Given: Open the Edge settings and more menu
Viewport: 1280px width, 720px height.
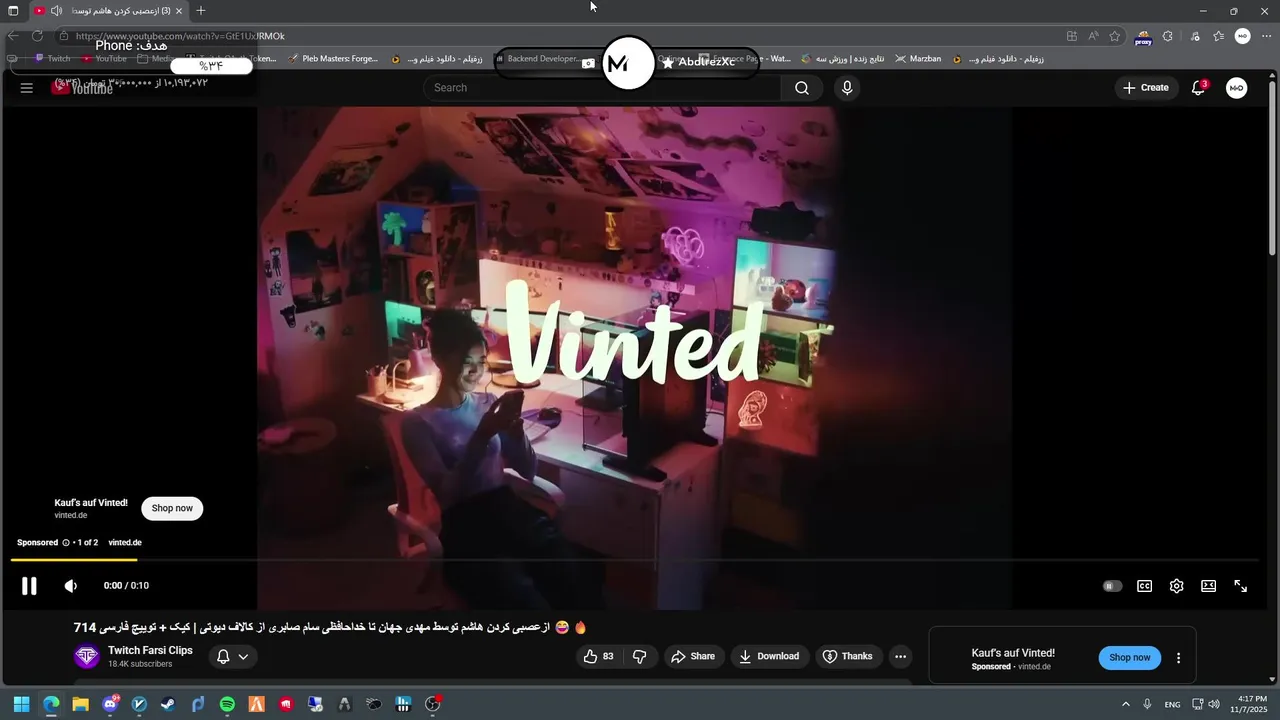Looking at the screenshot, I should pyautogui.click(x=1266, y=36).
